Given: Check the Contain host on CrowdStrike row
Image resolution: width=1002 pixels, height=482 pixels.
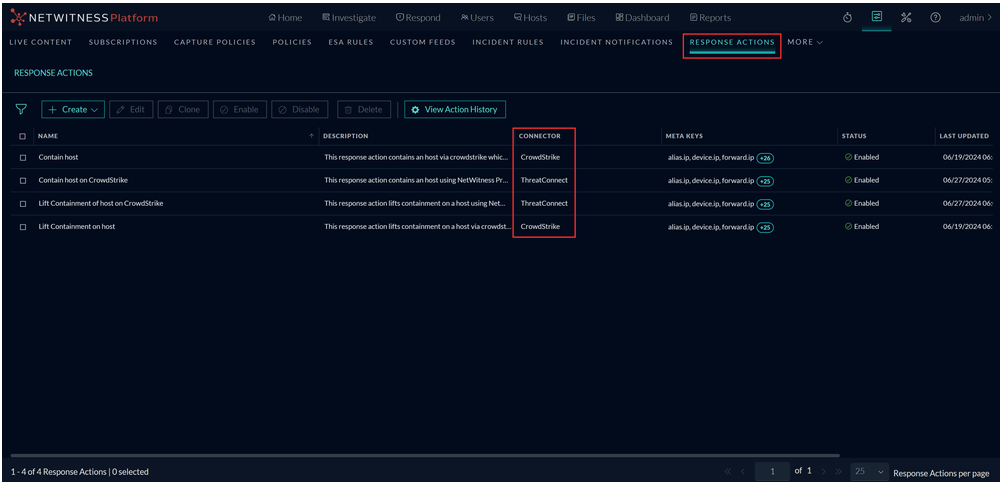Looking at the screenshot, I should [23, 180].
